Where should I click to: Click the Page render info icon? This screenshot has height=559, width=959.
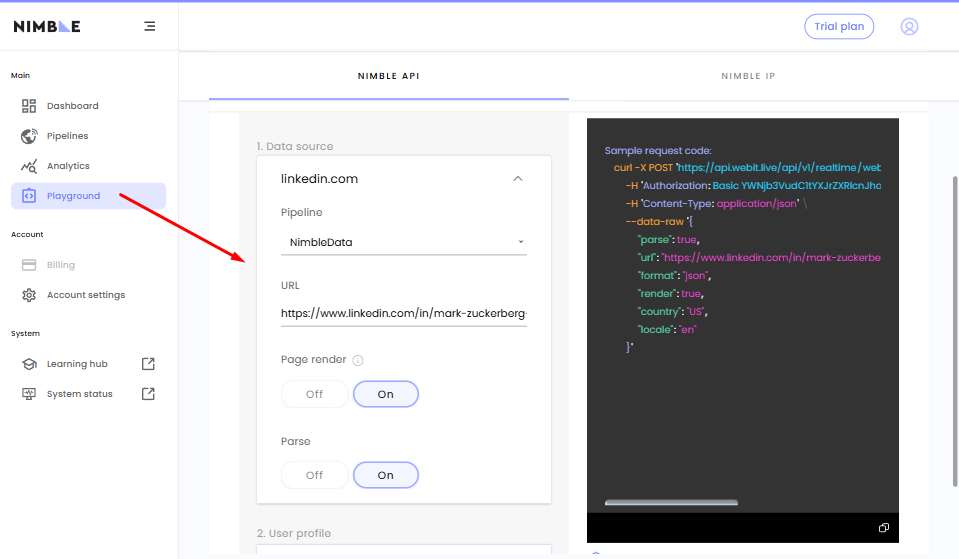[x=358, y=360]
